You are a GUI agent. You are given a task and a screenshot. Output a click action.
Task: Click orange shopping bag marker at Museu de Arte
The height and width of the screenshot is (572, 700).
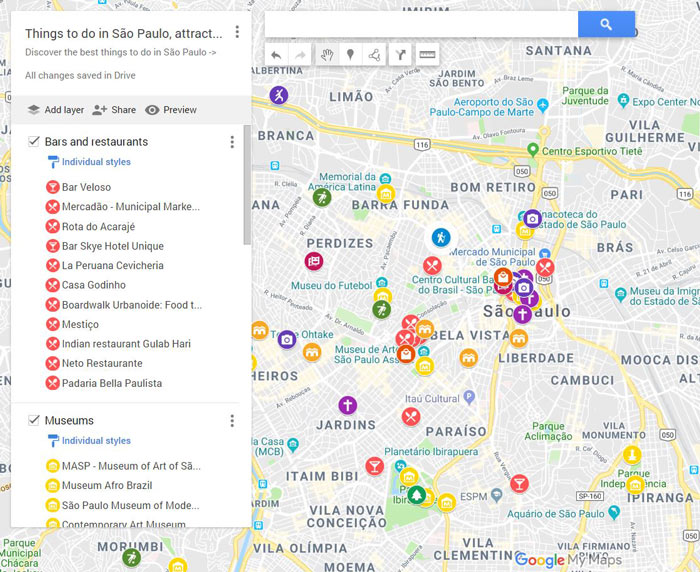pos(406,355)
